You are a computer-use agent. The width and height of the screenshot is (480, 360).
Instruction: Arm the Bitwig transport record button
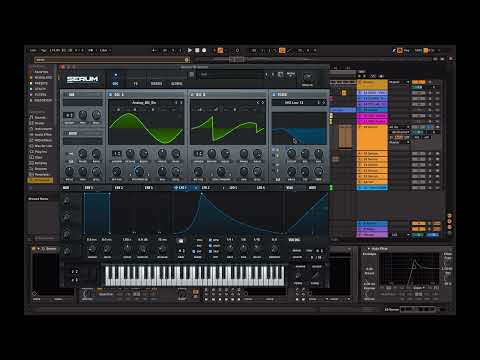[204, 50]
